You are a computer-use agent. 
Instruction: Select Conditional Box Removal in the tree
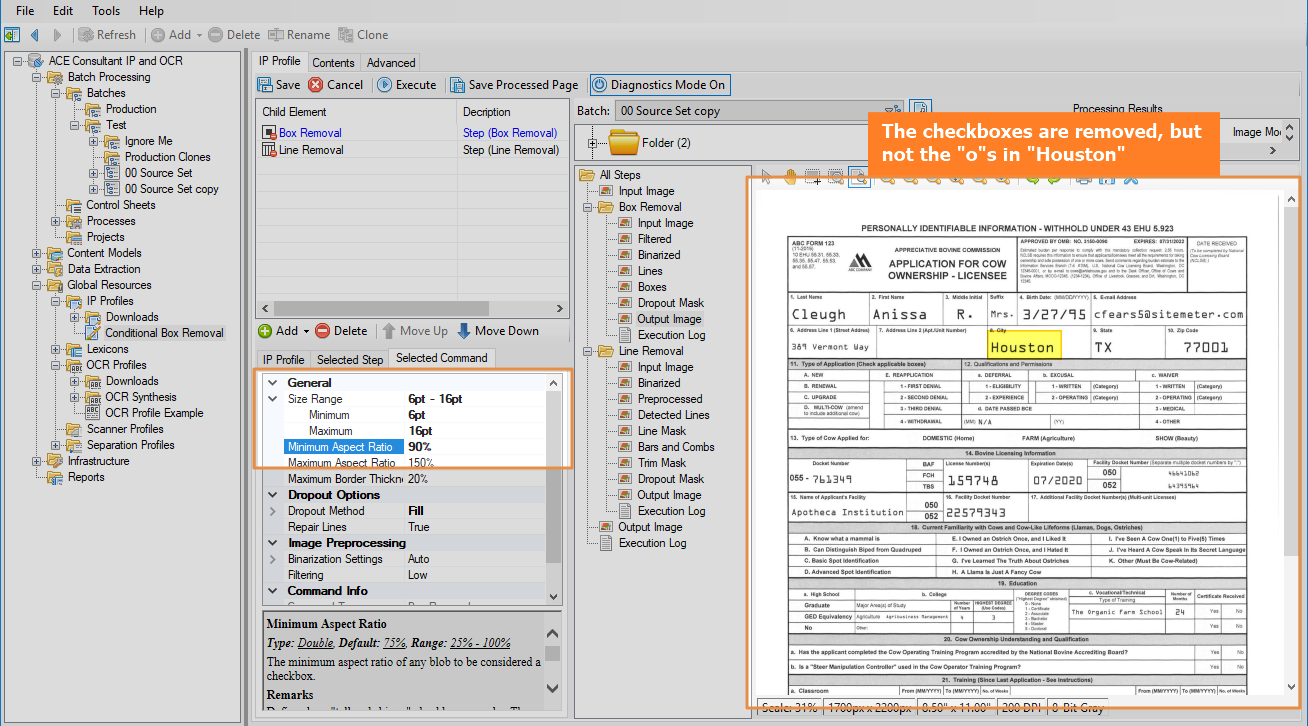[x=164, y=333]
